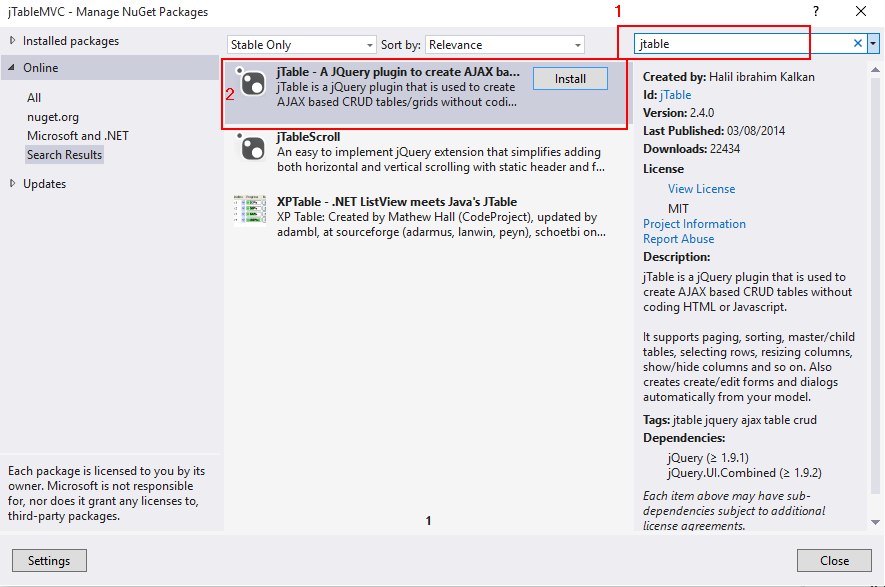Open Project Information link
885x587 pixels.
(694, 224)
